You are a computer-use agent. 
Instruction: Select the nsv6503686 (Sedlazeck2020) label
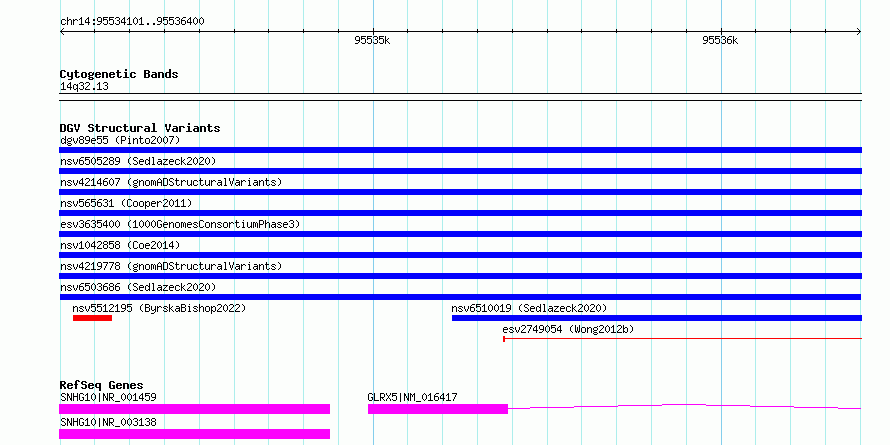click(138, 287)
